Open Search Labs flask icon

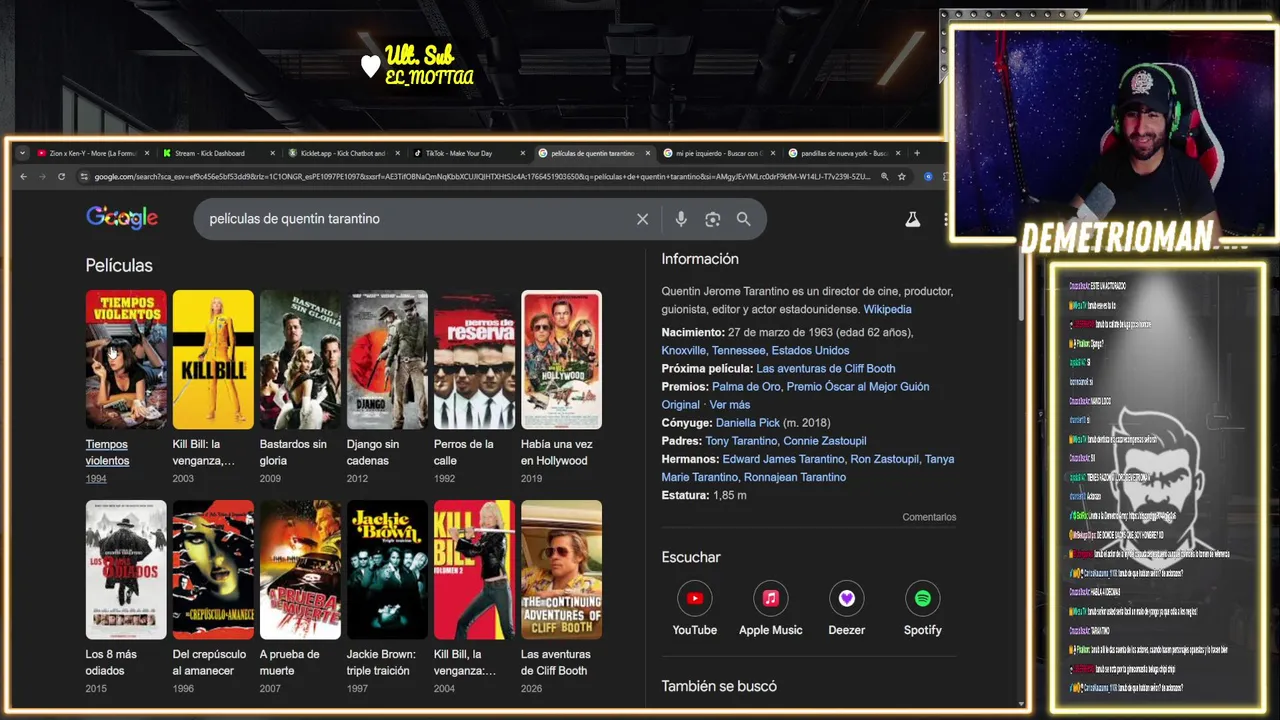[x=912, y=219]
